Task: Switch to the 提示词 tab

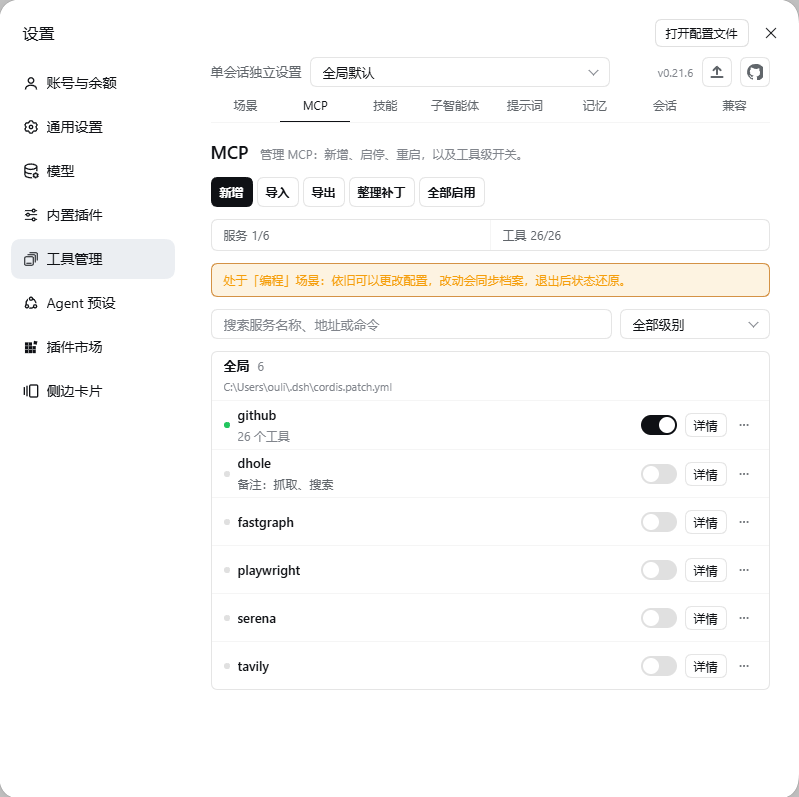Action: coord(524,105)
